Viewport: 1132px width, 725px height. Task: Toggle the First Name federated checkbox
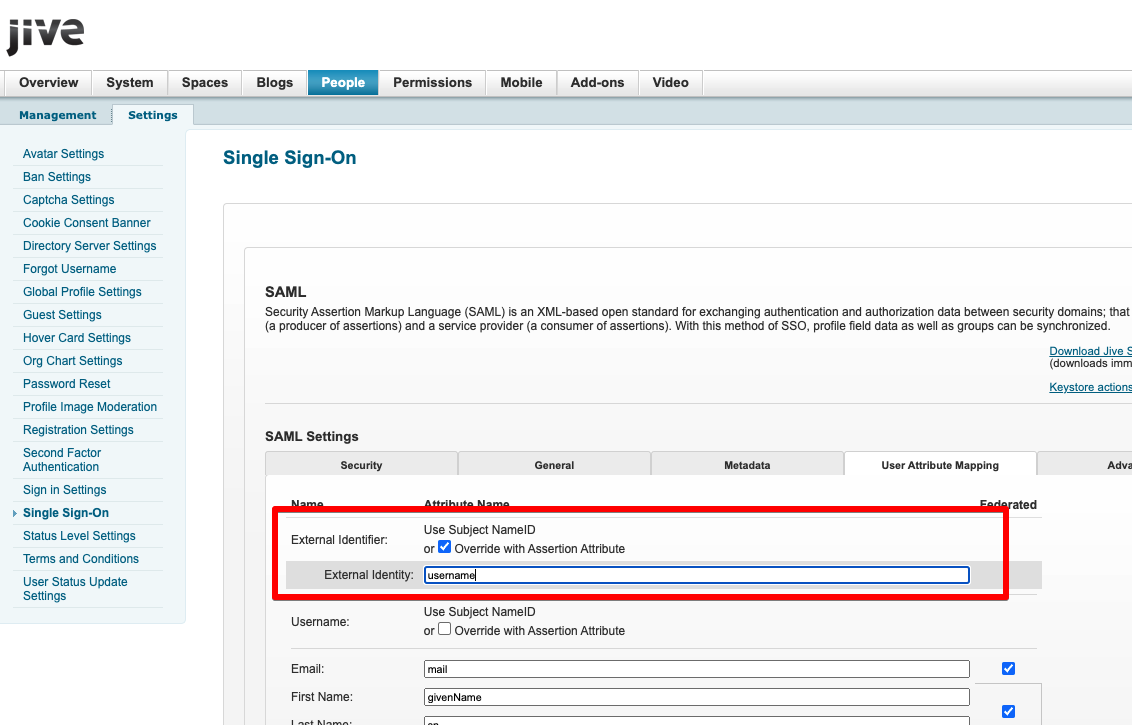[1009, 712]
